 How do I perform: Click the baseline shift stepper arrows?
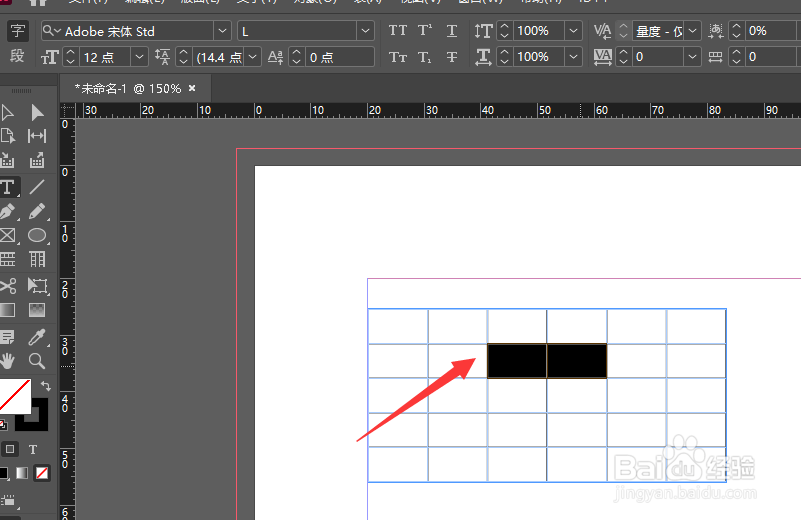296,57
